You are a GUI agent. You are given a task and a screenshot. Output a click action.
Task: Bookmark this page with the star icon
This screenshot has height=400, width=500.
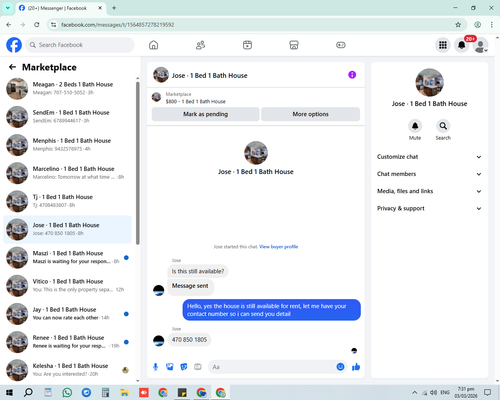pyautogui.click(x=458, y=25)
